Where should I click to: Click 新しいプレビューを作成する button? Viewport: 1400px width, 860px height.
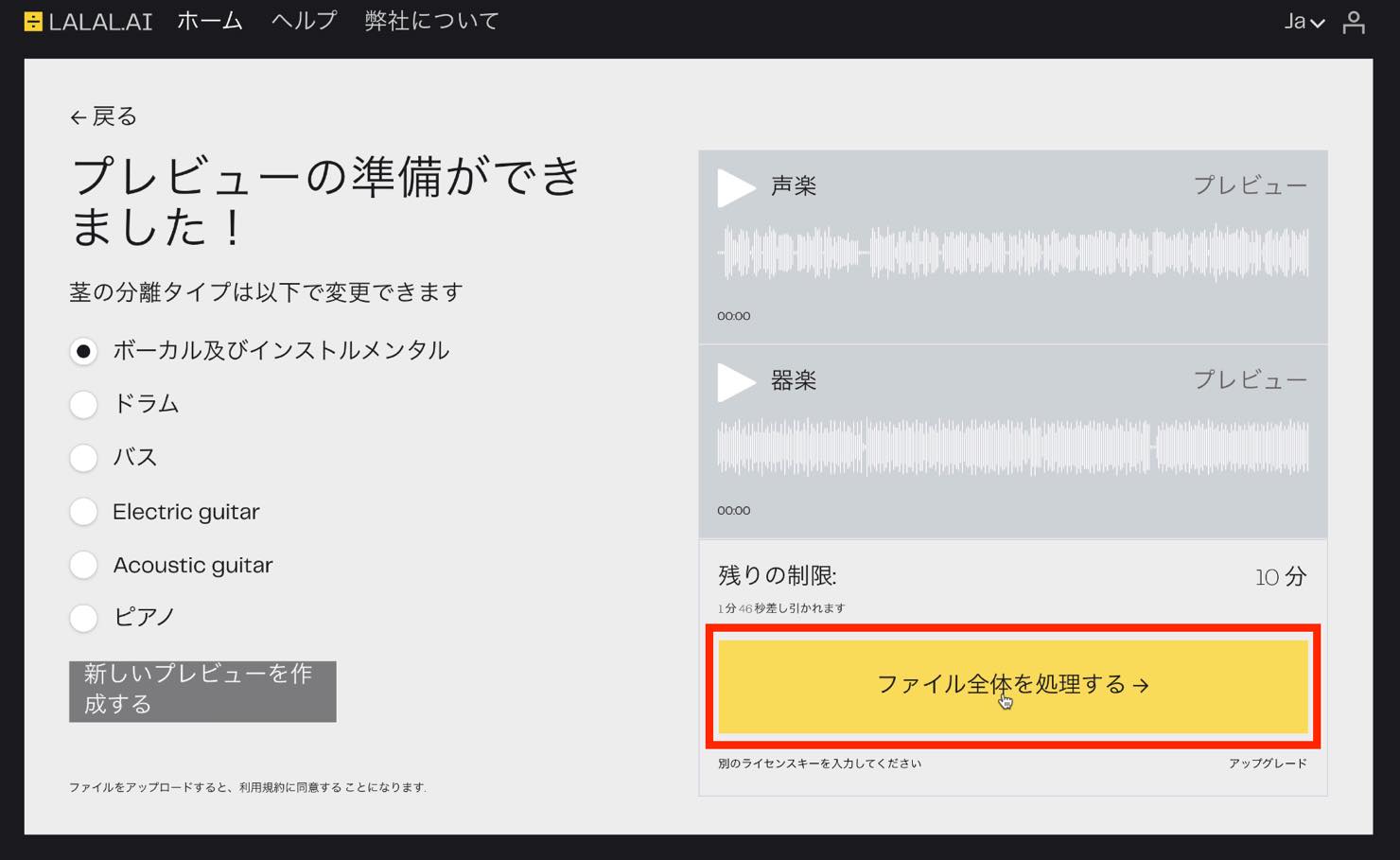click(202, 692)
